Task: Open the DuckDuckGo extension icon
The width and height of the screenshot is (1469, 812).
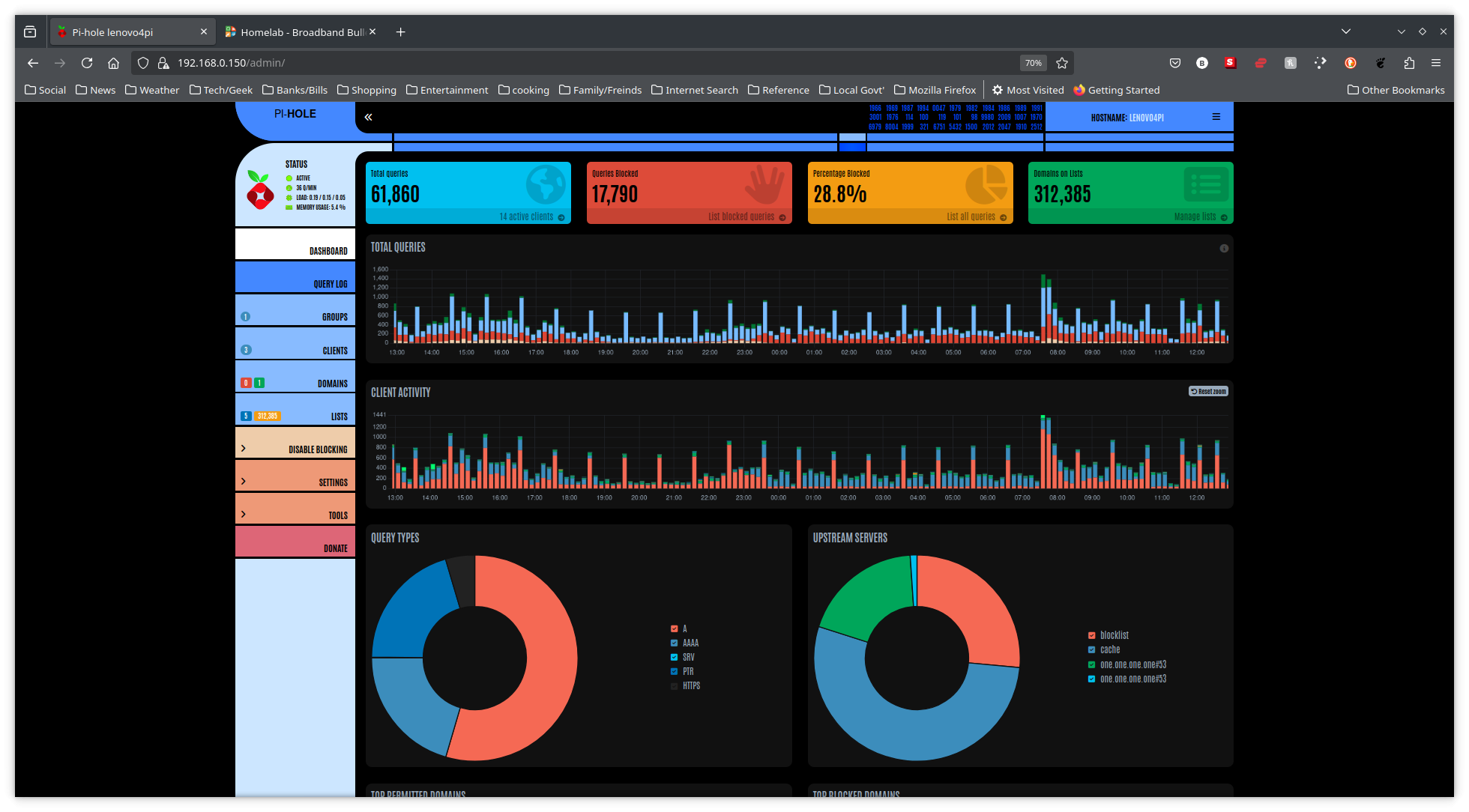Action: (1351, 63)
